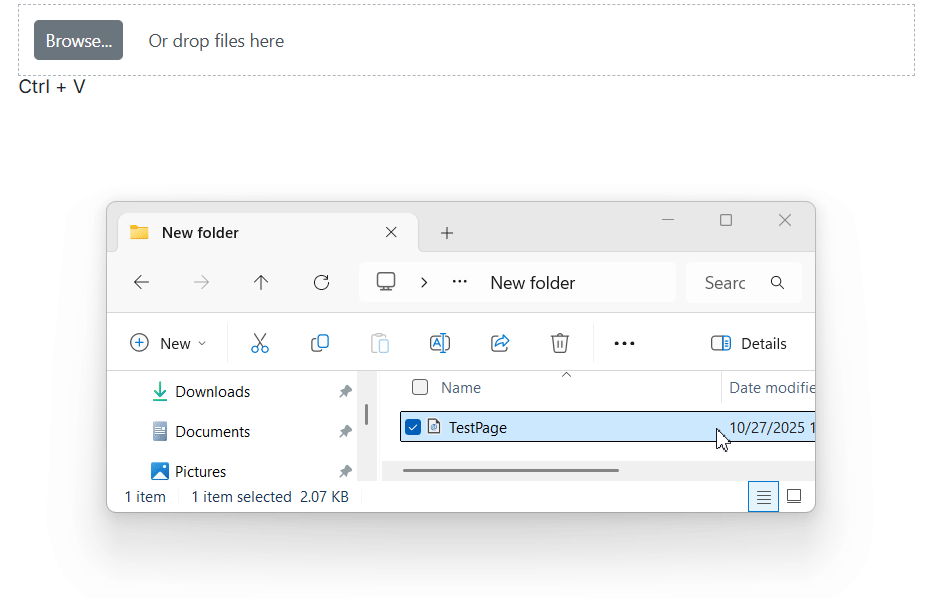
Task: Refresh the folder view
Action: click(321, 282)
